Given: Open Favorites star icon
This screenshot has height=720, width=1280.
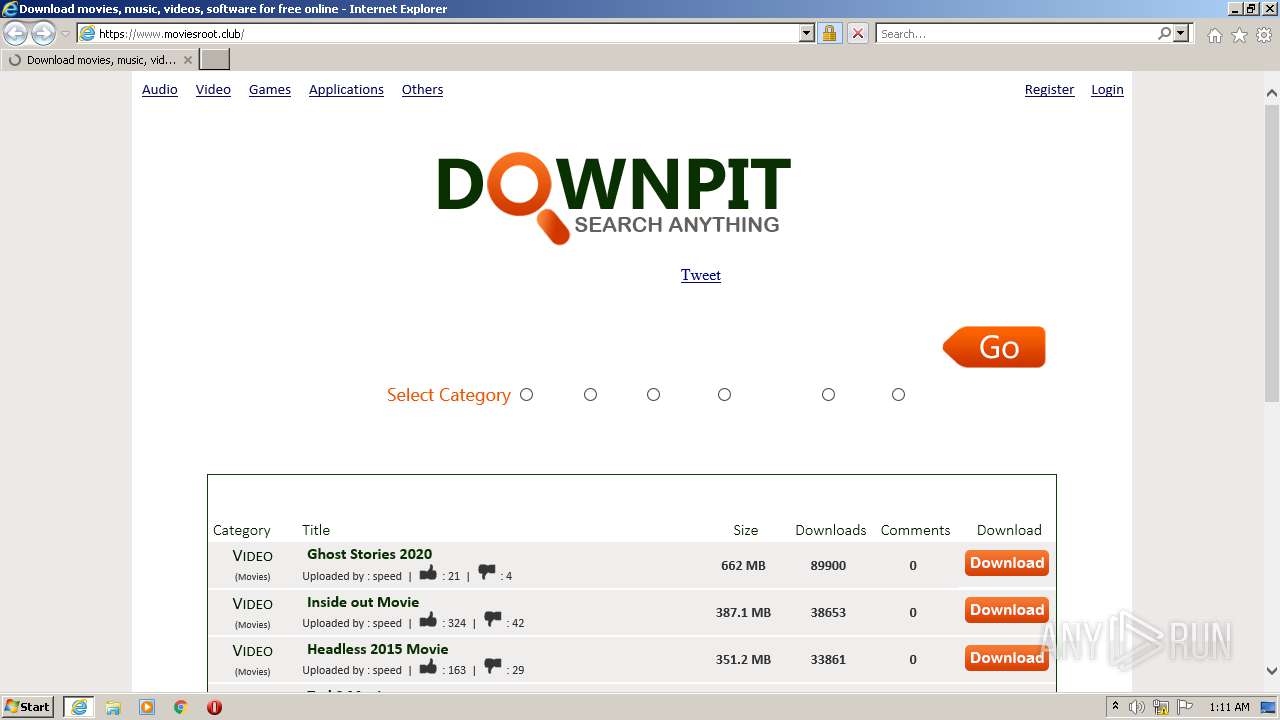Looking at the screenshot, I should coord(1239,35).
